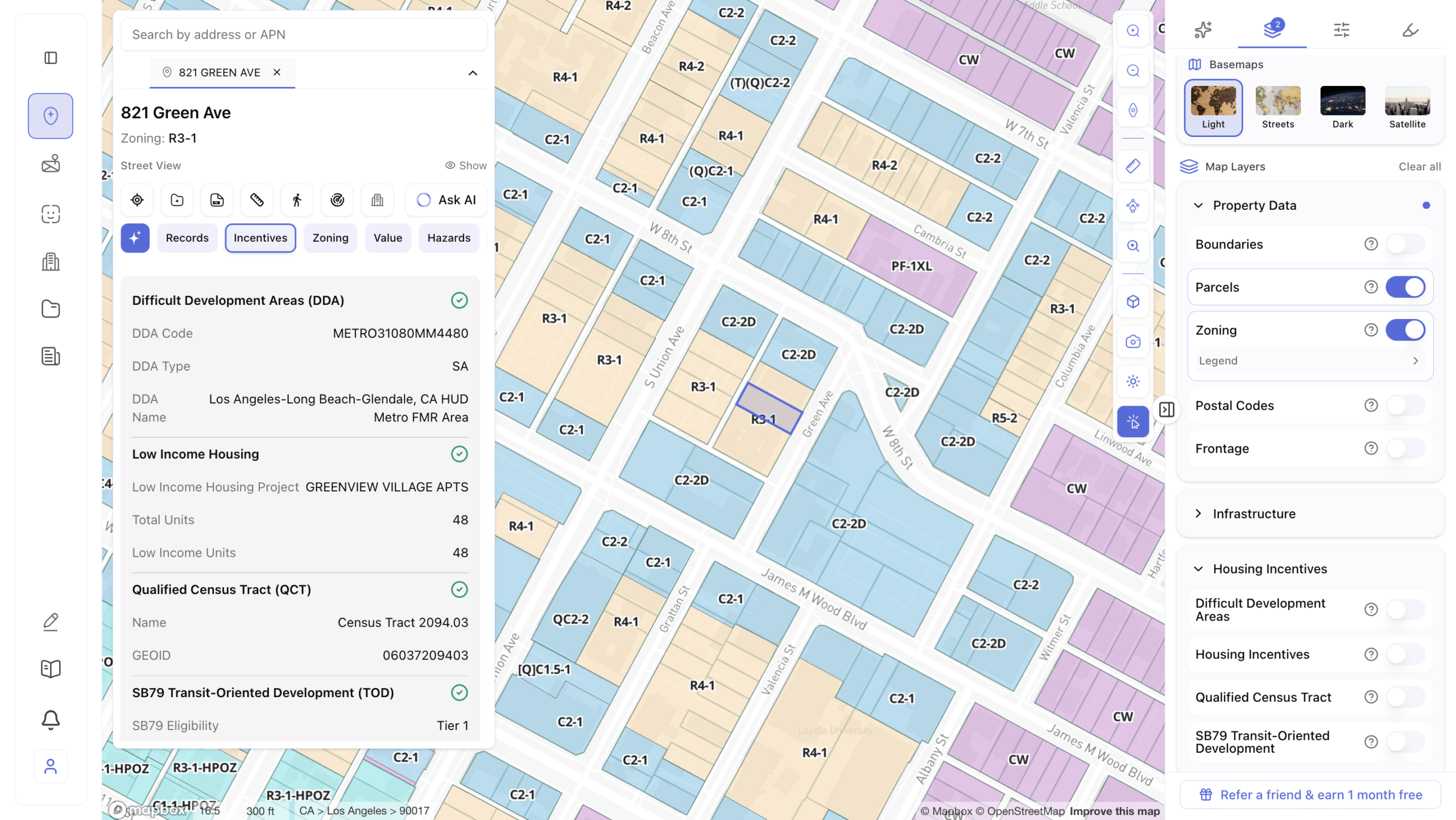This screenshot has height=820, width=1456.
Task: Open the Zoning tab
Action: click(330, 238)
